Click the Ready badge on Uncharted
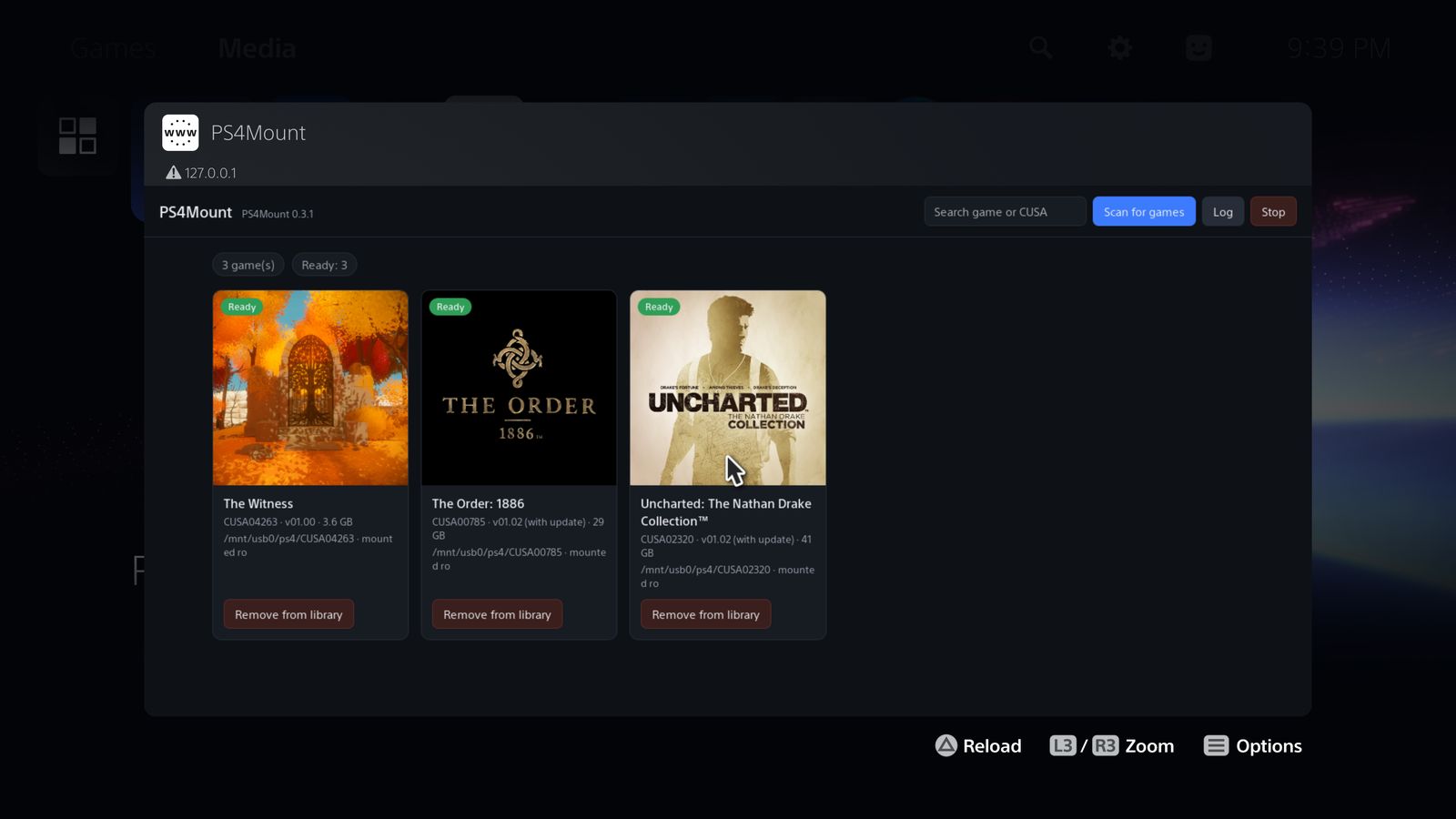The image size is (1456, 819). [x=659, y=307]
